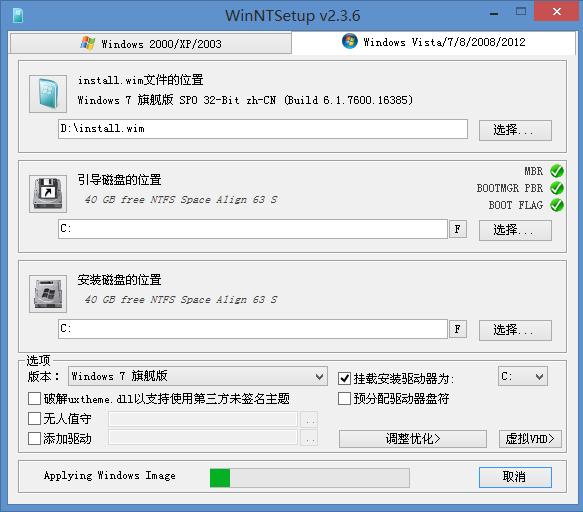Image resolution: width=583 pixels, height=512 pixels.
Task: Click the BOOTMGR PBR green check icon
Action: point(557,188)
